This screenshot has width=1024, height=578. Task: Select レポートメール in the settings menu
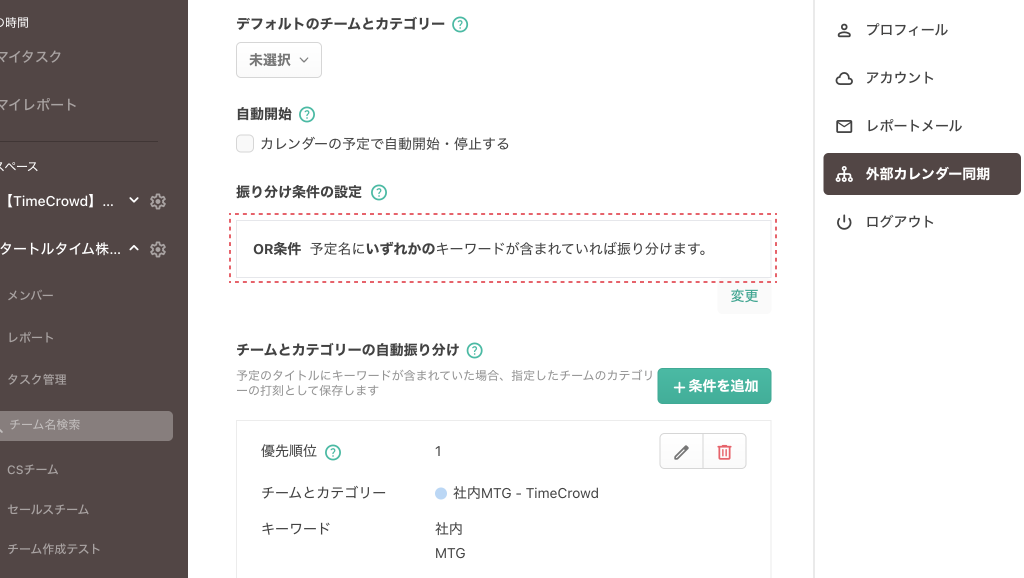(x=913, y=126)
